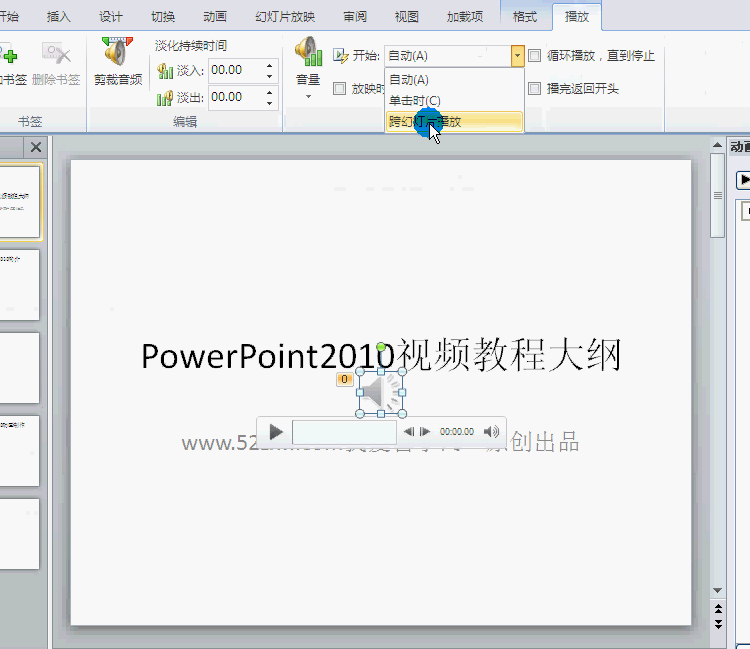
Task: Increase the 淡出 fade-out duration
Action: (x=269, y=92)
